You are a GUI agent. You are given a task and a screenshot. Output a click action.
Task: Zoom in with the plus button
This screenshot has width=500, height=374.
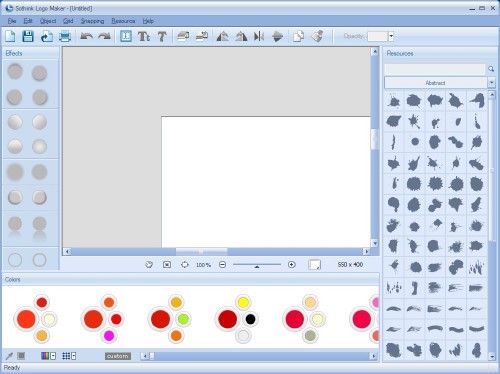[x=292, y=265]
